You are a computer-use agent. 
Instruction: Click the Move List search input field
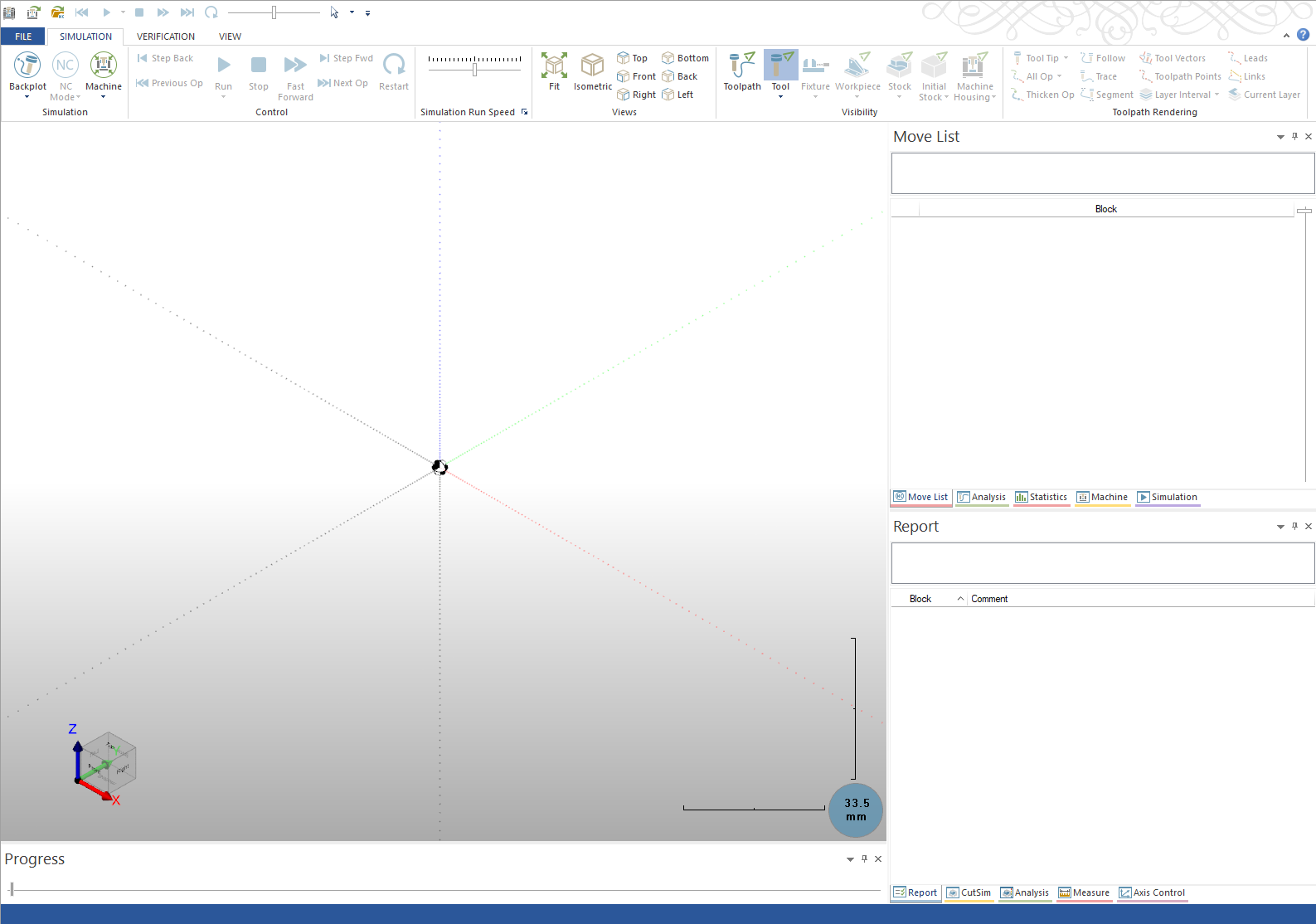point(1102,173)
